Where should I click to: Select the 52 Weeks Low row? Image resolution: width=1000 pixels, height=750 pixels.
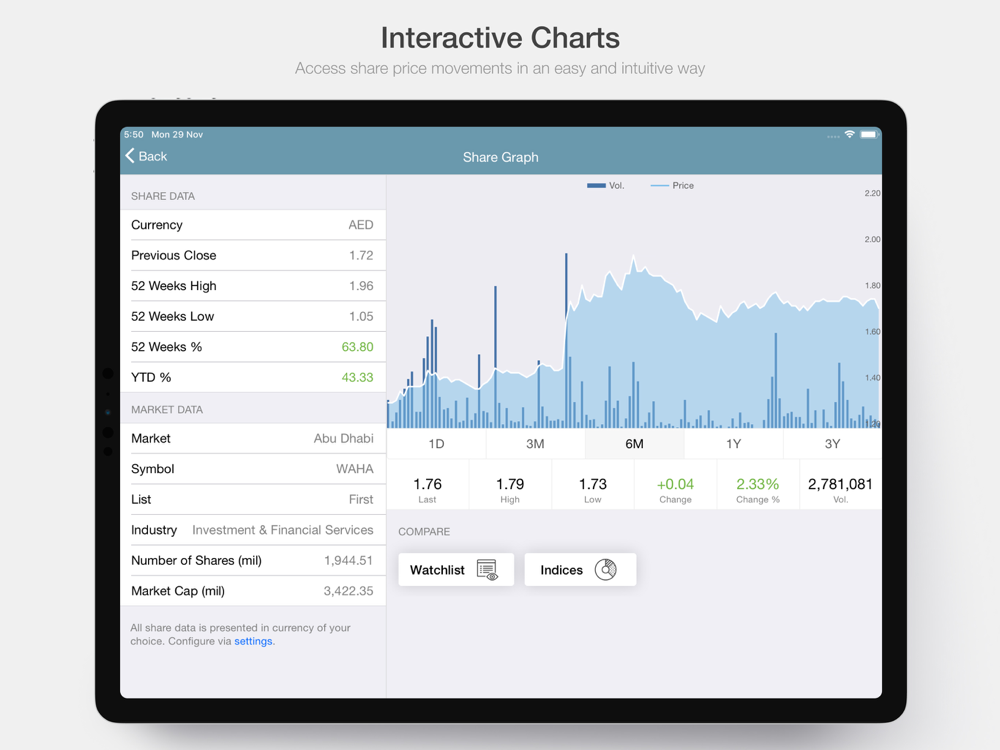(253, 316)
